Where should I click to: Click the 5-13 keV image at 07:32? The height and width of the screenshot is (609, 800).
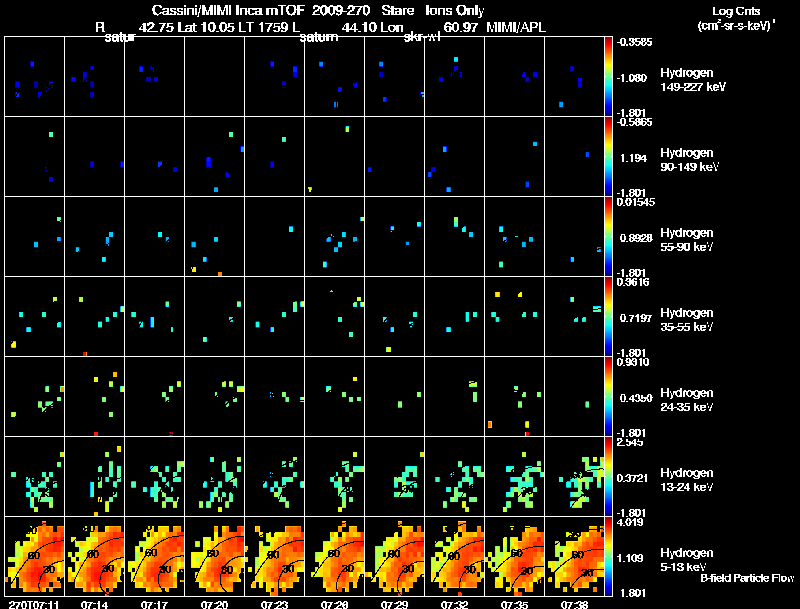454,556
